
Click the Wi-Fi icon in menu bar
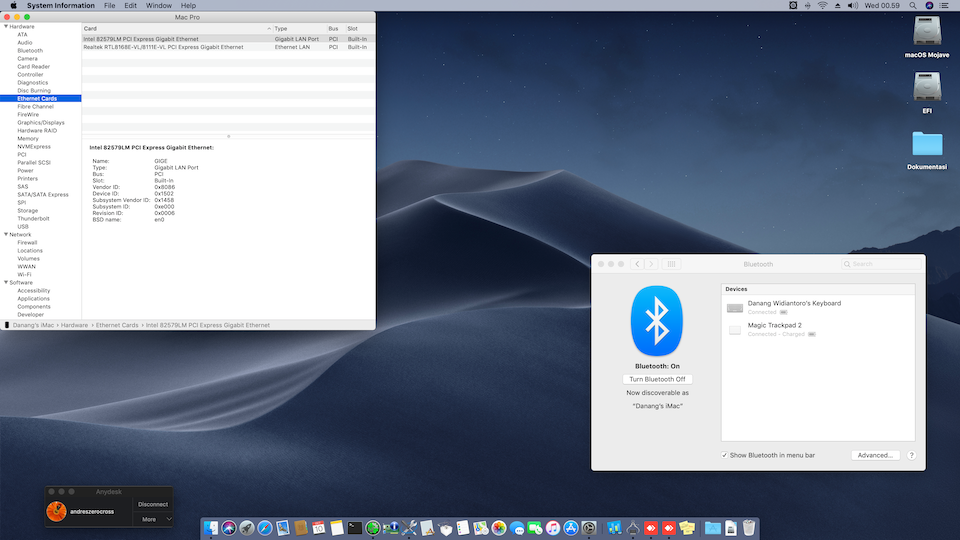pyautogui.click(x=822, y=6)
